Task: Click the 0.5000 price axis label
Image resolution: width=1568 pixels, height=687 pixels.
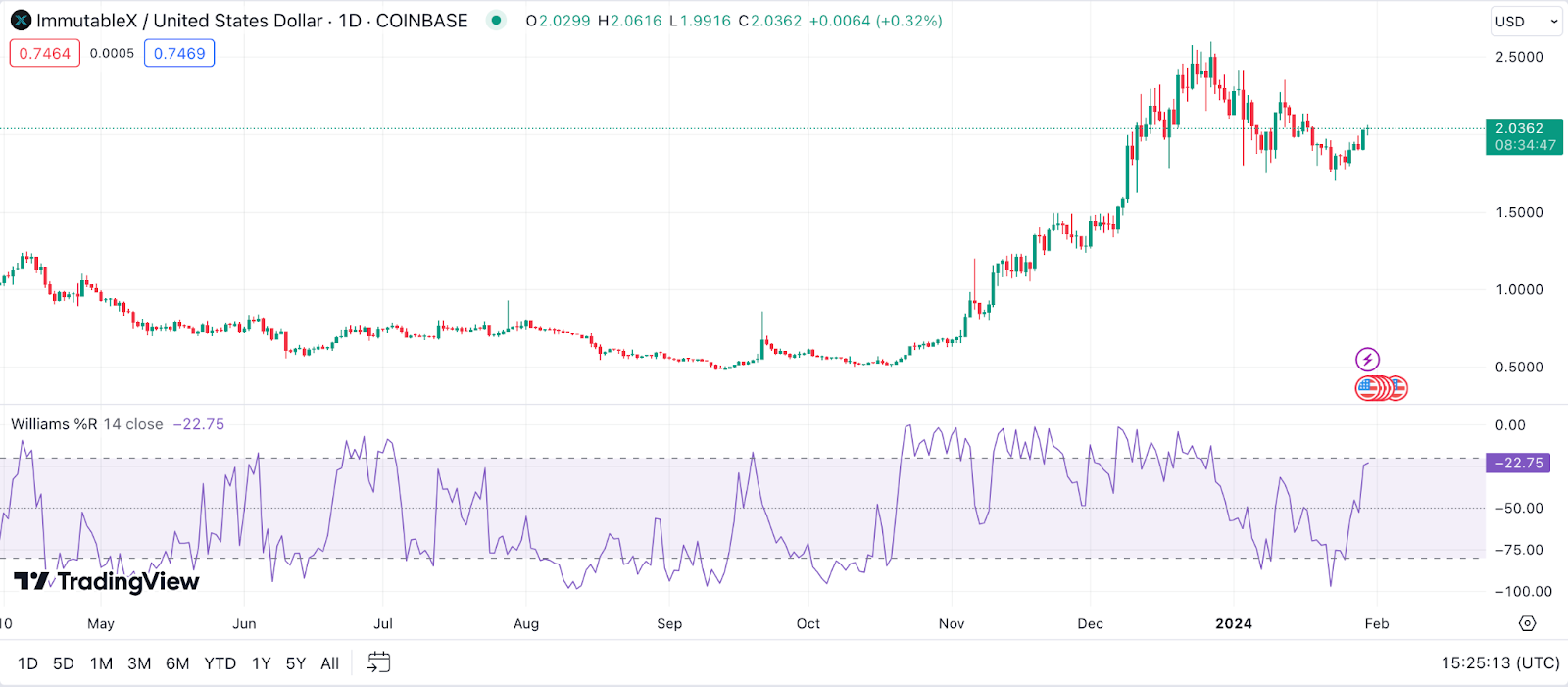Action: click(1519, 367)
